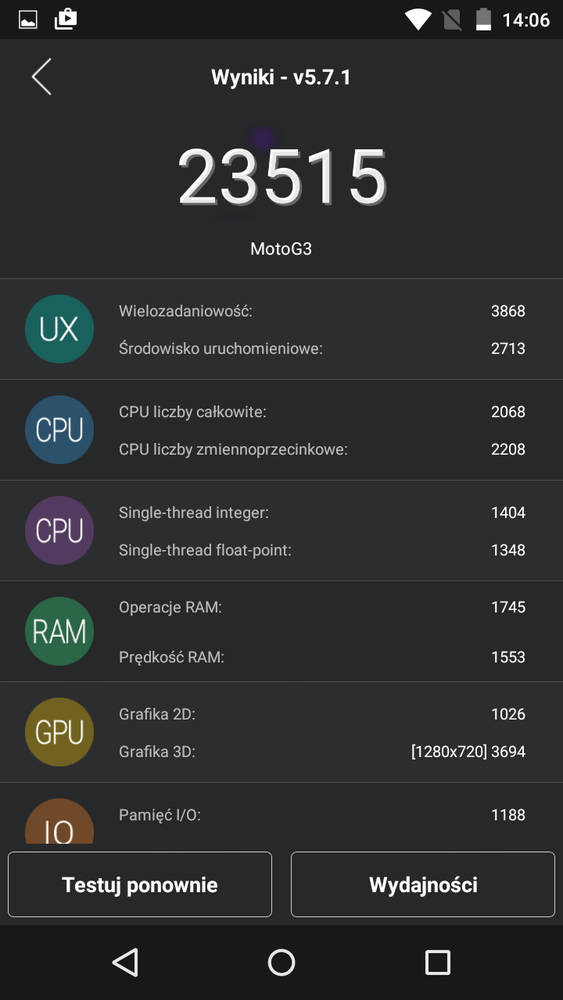Tap the battery status icon
563x1000 pixels.
pyautogui.click(x=484, y=20)
